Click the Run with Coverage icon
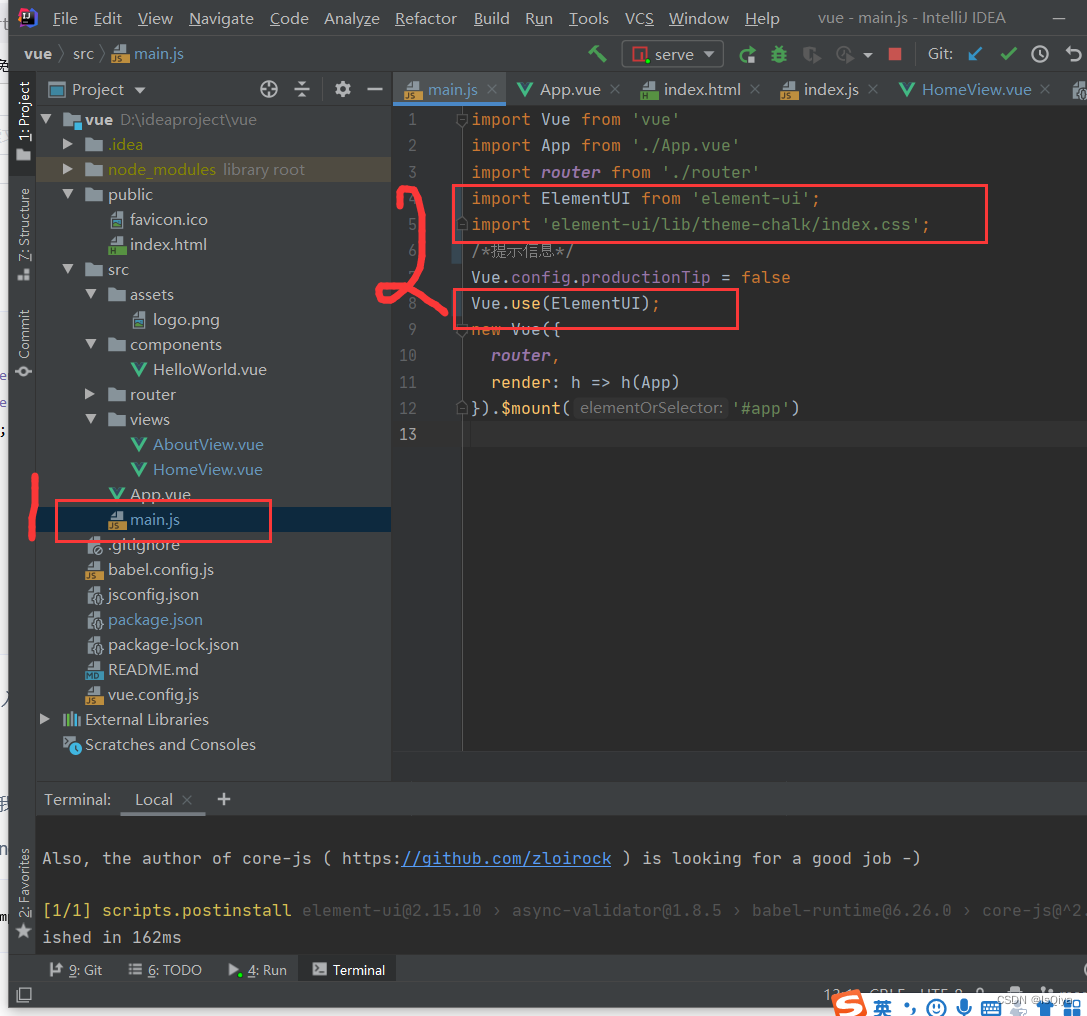The width and height of the screenshot is (1087, 1016). pyautogui.click(x=811, y=54)
